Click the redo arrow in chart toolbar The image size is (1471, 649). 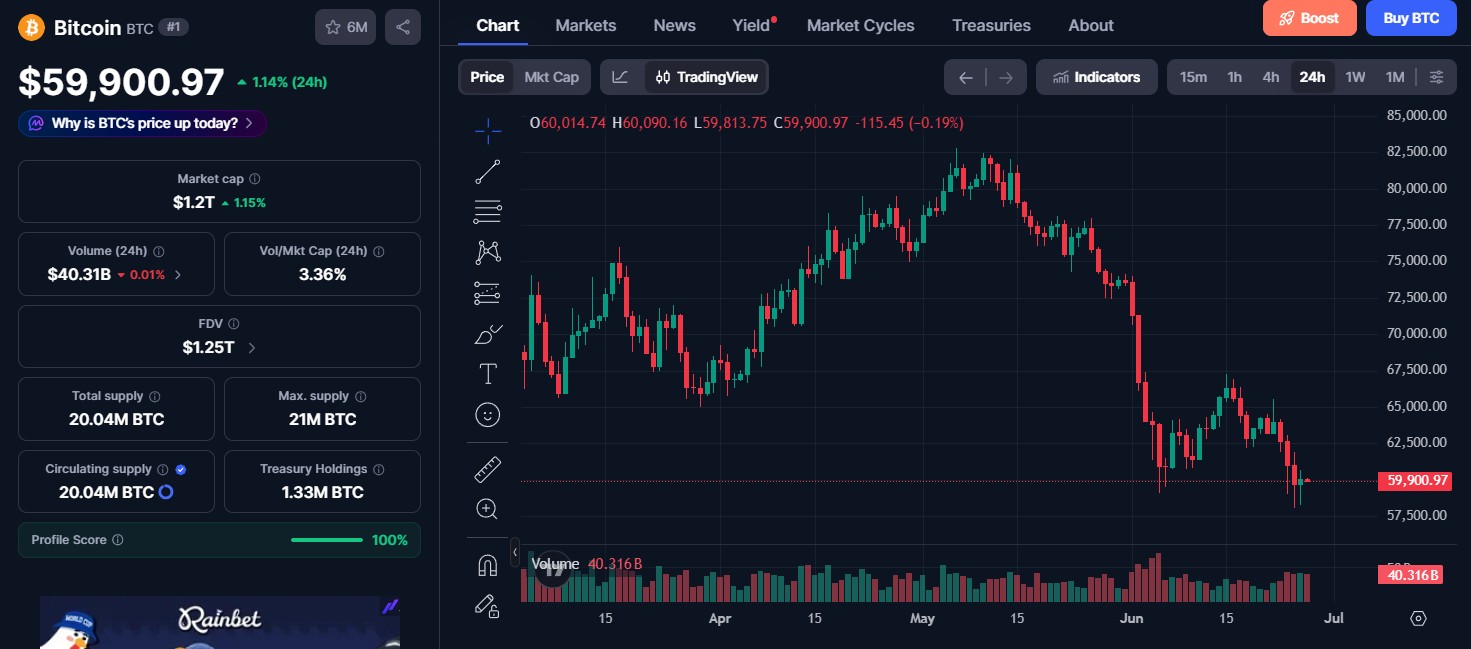tap(1006, 77)
